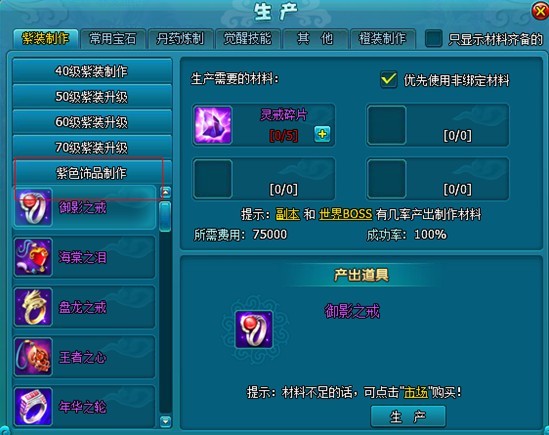Select the 盘龙之戒 dragon ring icon
The width and height of the screenshot is (549, 435).
pos(33,307)
